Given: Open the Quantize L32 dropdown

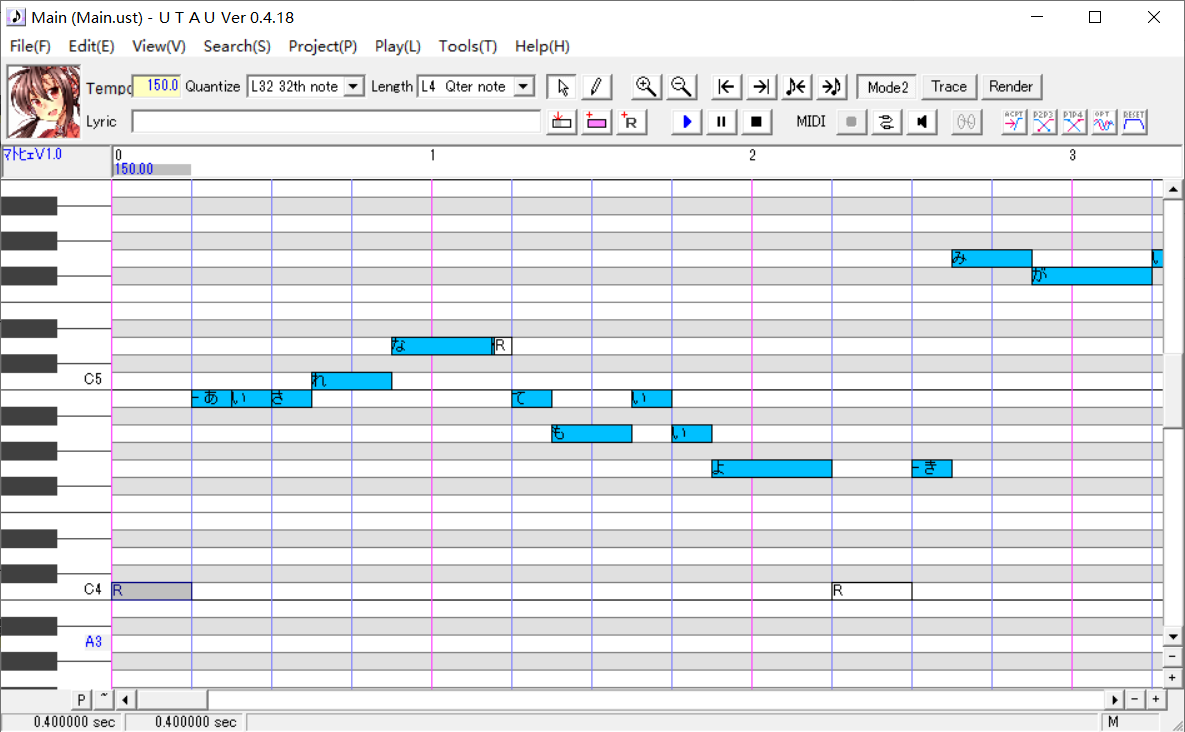Looking at the screenshot, I should [x=353, y=87].
